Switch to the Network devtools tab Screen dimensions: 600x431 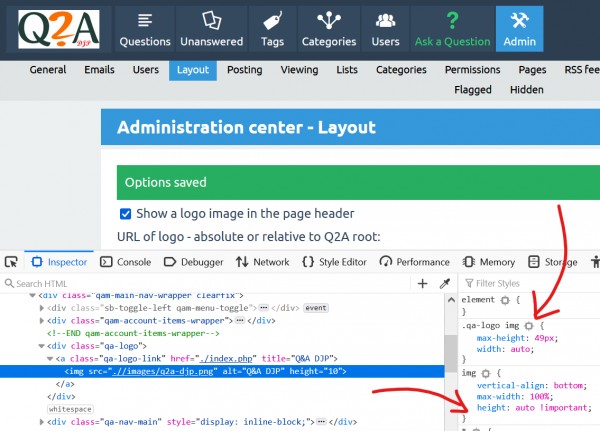[x=262, y=262]
